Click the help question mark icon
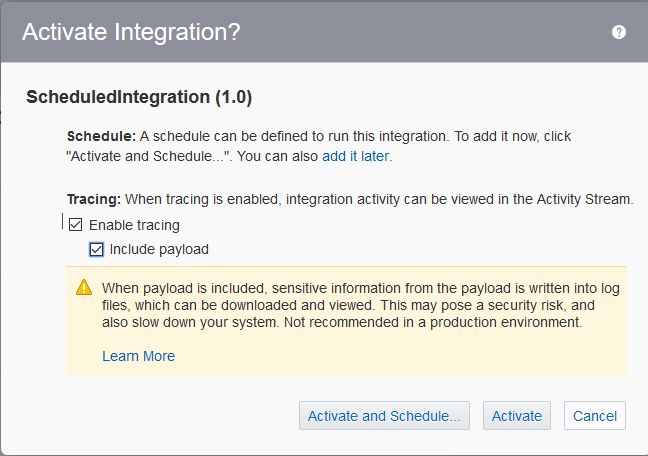Image resolution: width=648 pixels, height=456 pixels. pyautogui.click(x=619, y=32)
